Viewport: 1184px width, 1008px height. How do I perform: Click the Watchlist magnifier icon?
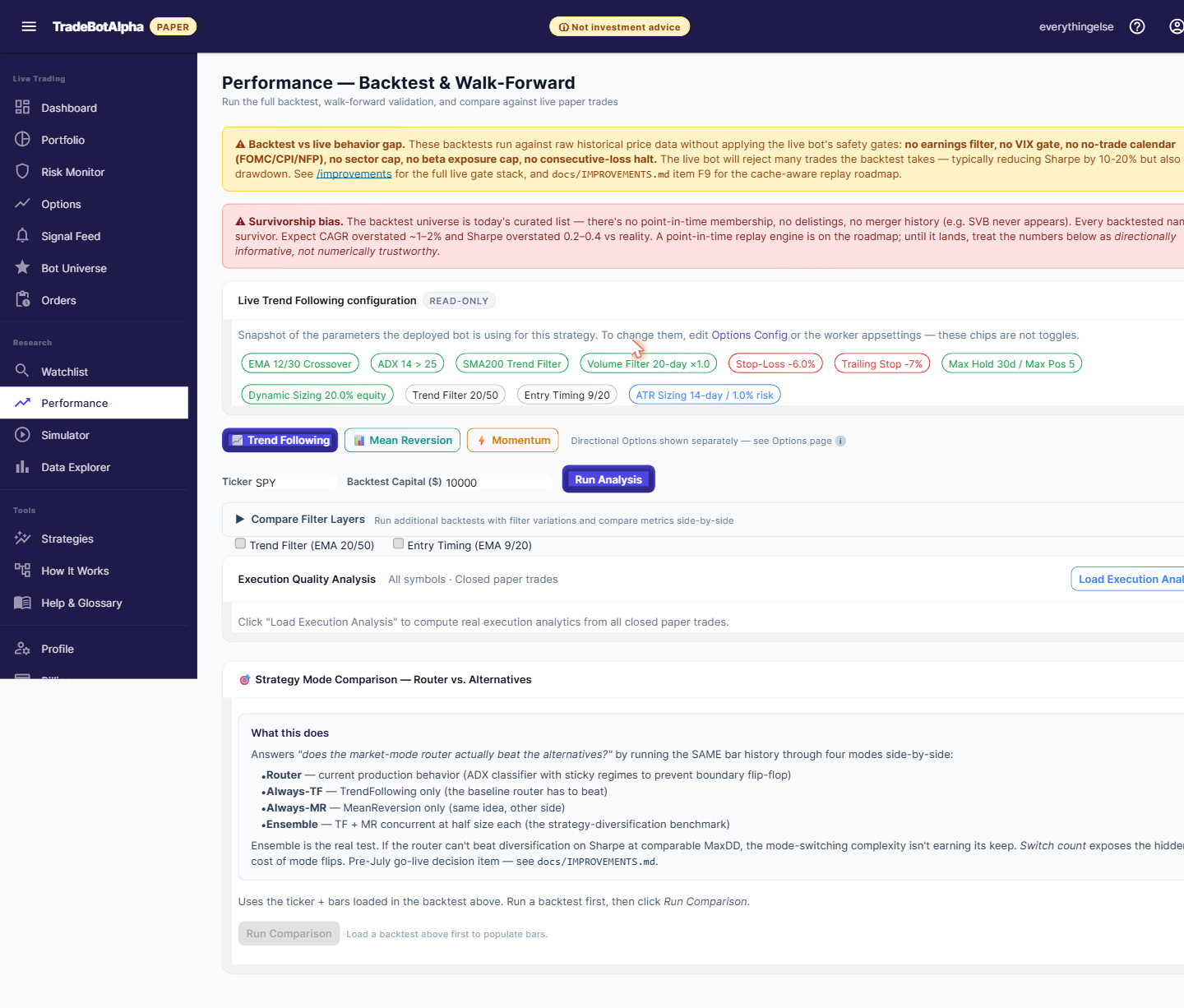(x=22, y=372)
